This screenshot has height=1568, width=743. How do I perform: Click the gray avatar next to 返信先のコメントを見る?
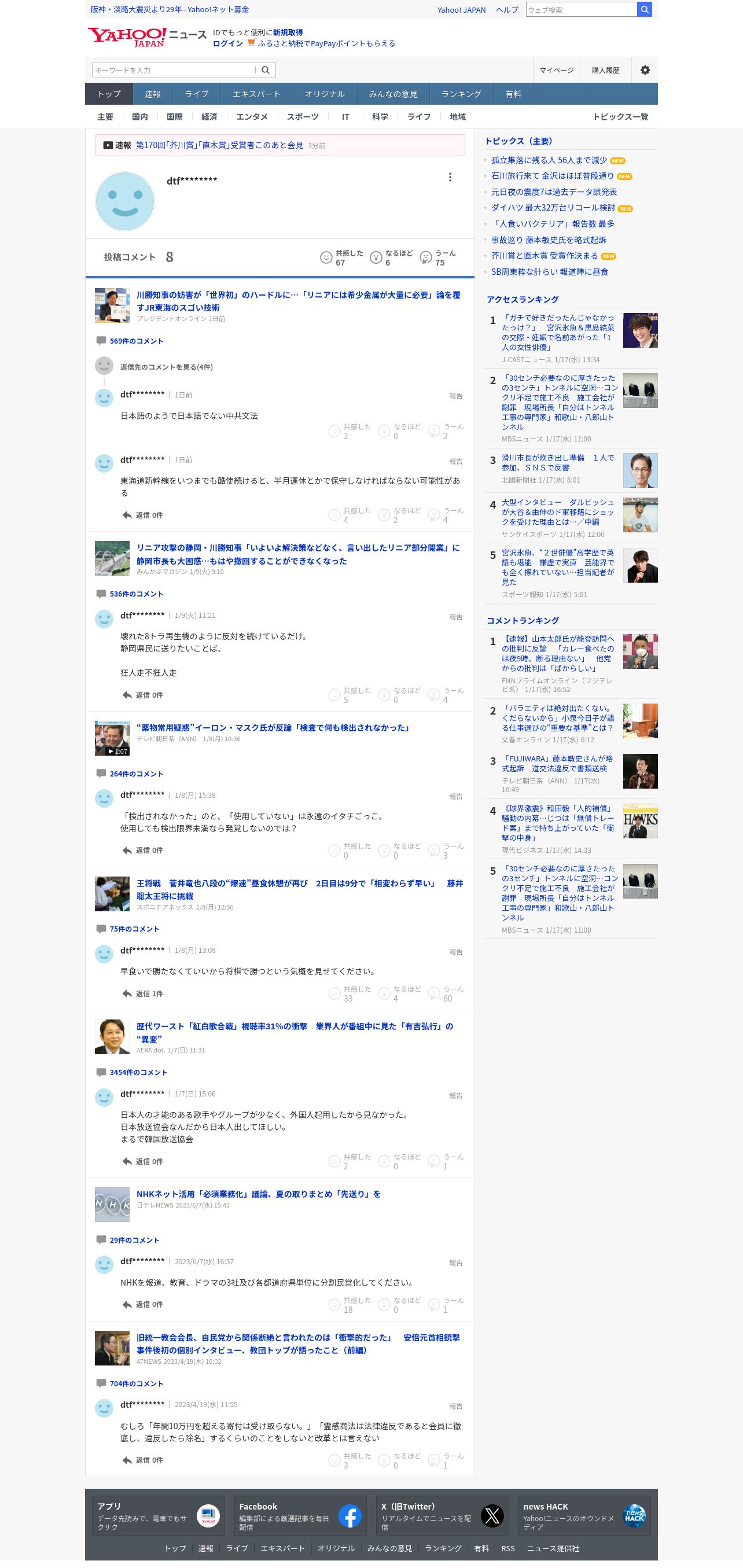[x=104, y=366]
